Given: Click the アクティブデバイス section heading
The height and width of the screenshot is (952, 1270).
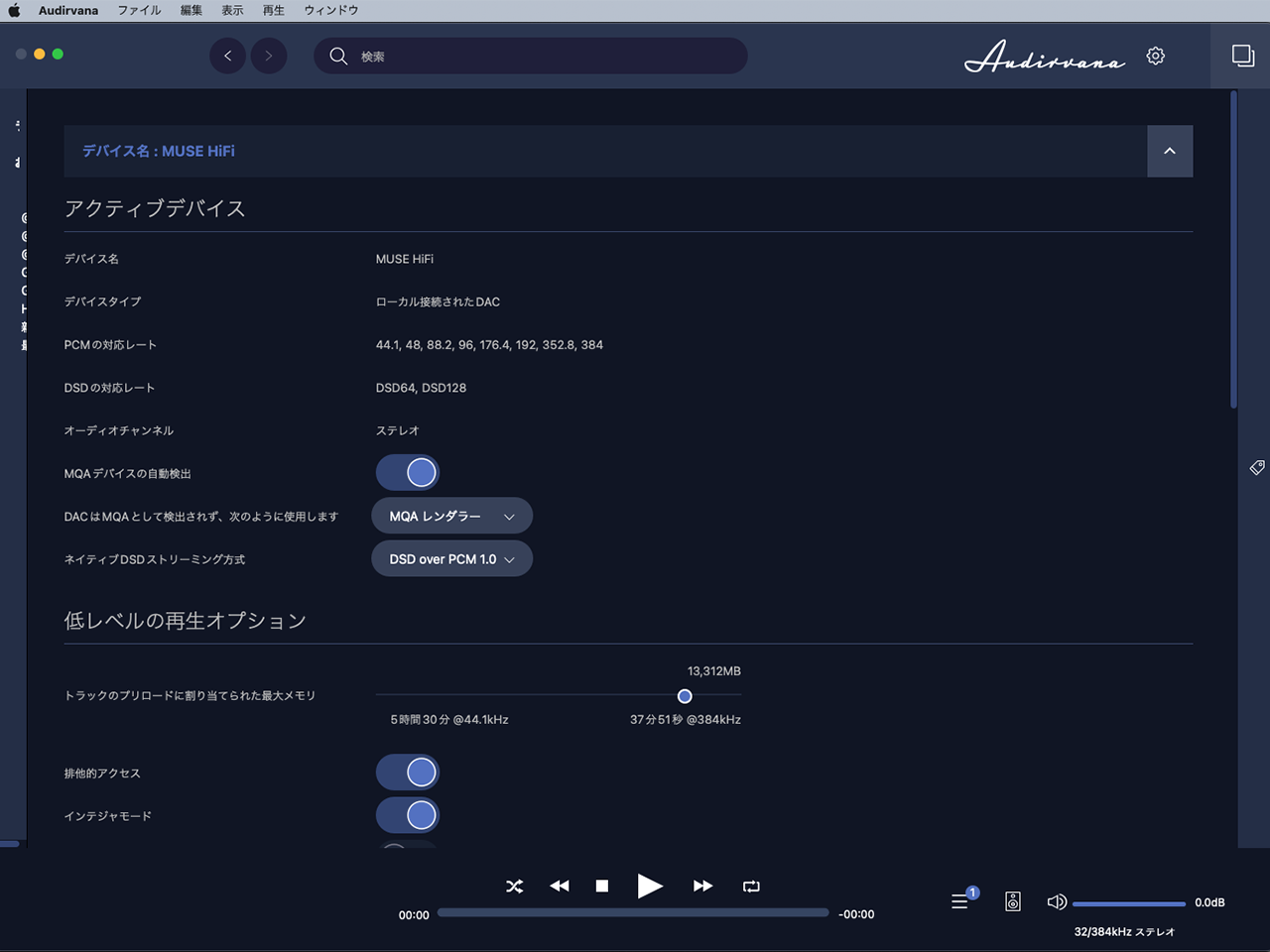Looking at the screenshot, I should pos(155,208).
